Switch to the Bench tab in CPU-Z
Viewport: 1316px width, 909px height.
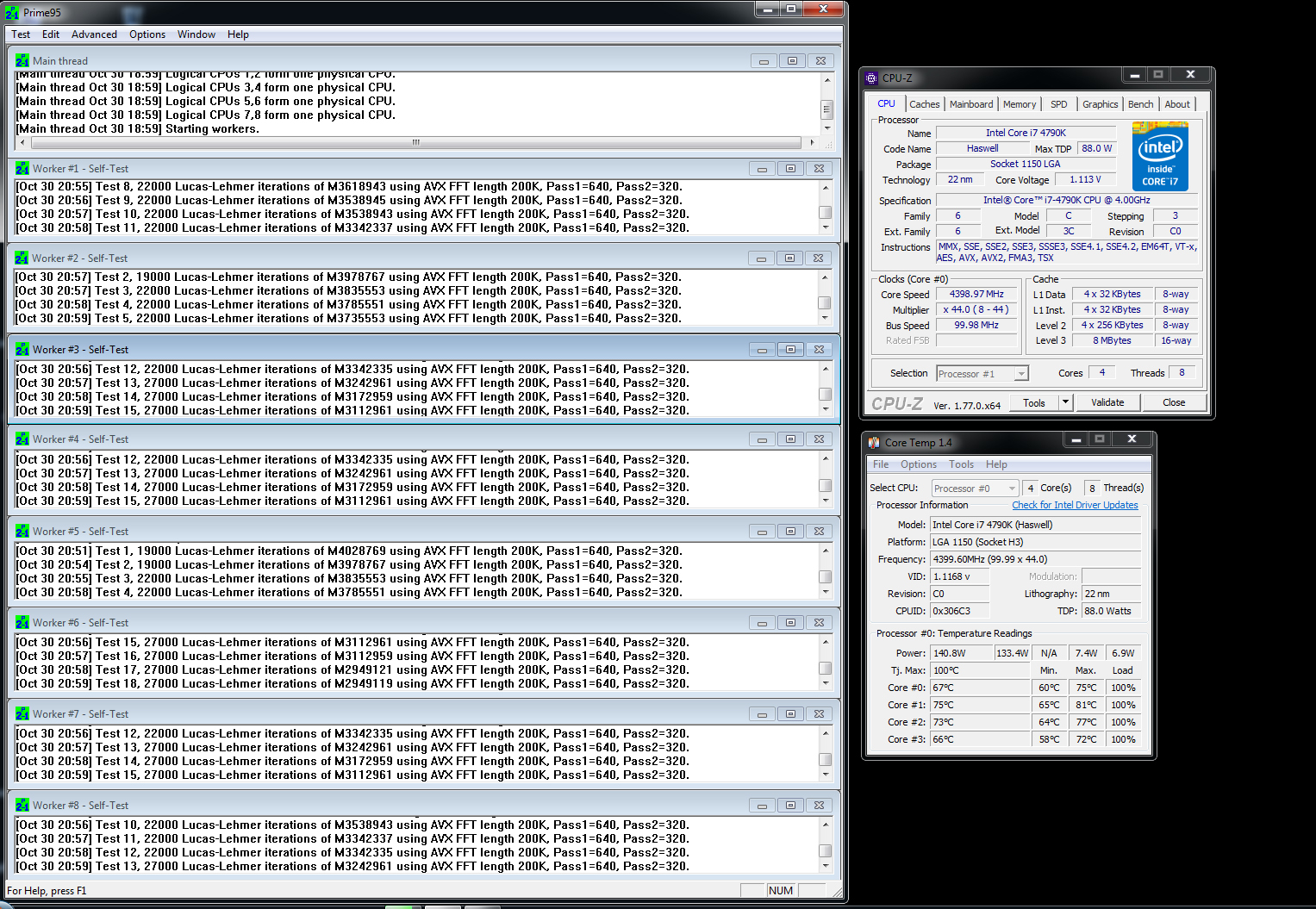point(1140,104)
